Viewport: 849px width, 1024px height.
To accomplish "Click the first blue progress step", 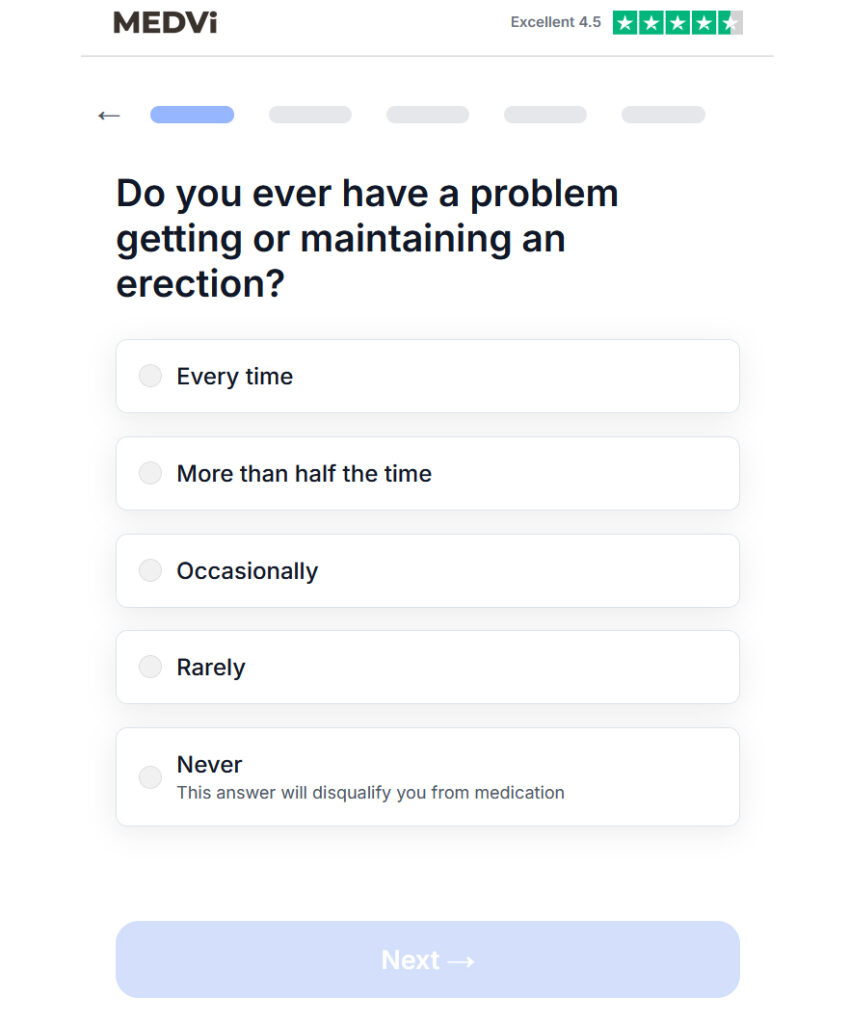I will click(192, 115).
